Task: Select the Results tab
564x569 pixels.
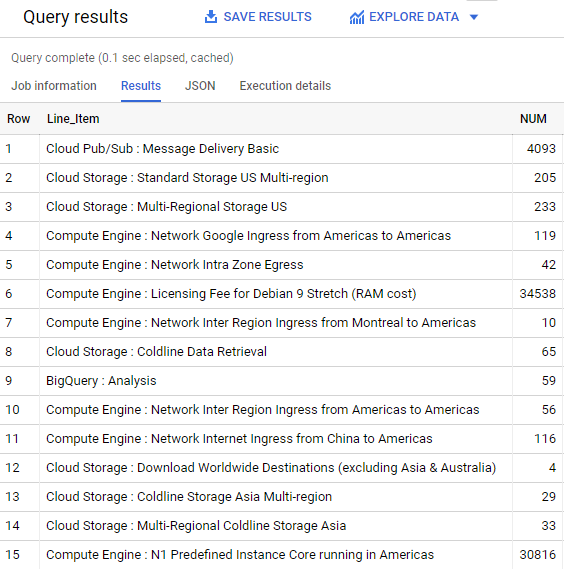Action: coord(141,86)
